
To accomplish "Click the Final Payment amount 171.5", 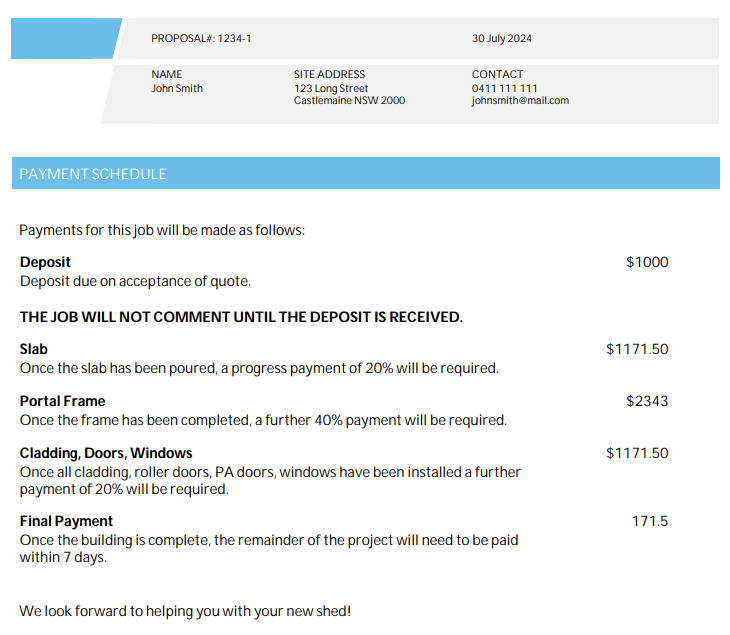I will [x=650, y=521].
